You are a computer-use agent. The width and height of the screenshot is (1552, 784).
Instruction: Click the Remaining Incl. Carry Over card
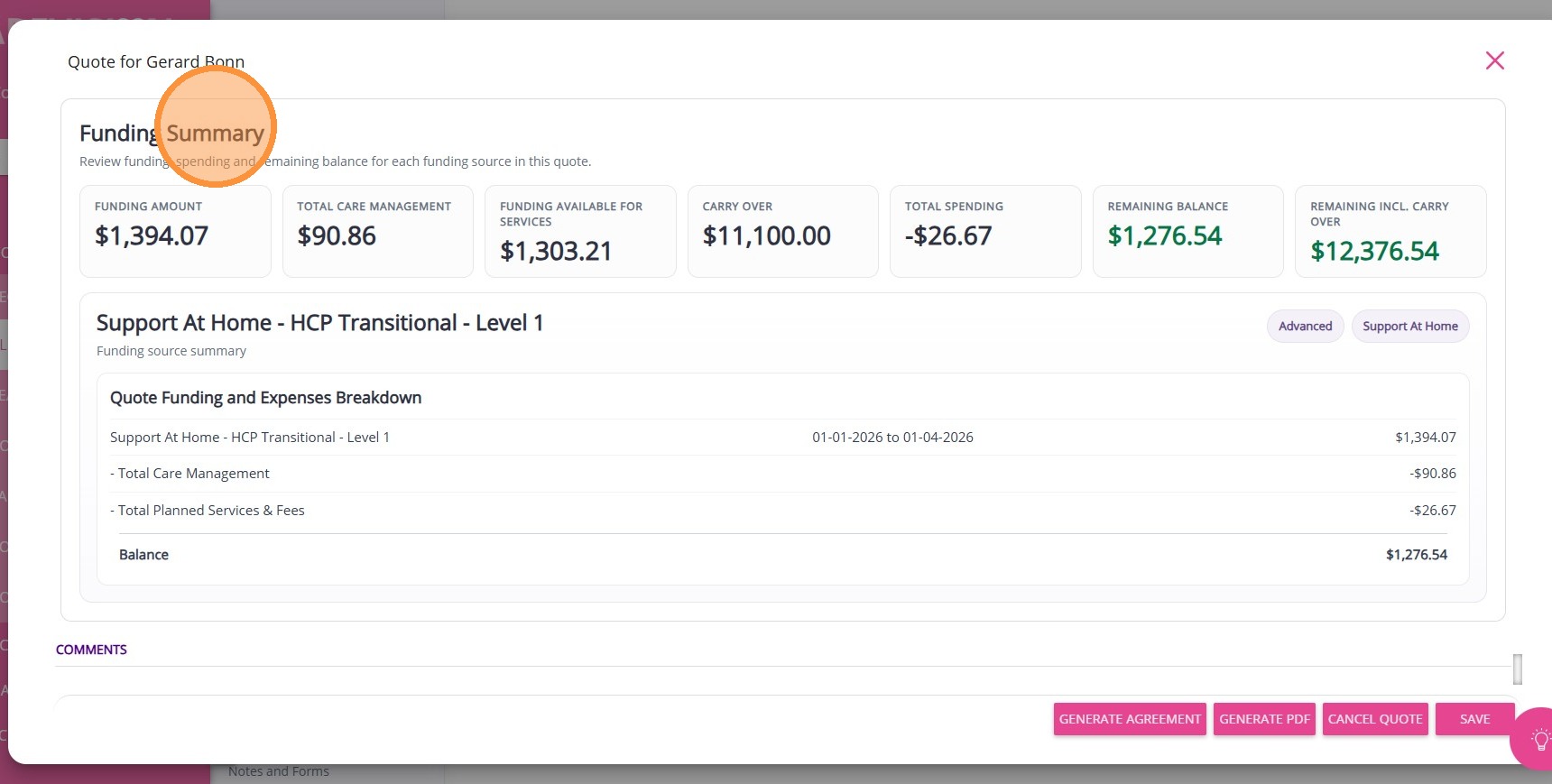click(x=1390, y=231)
